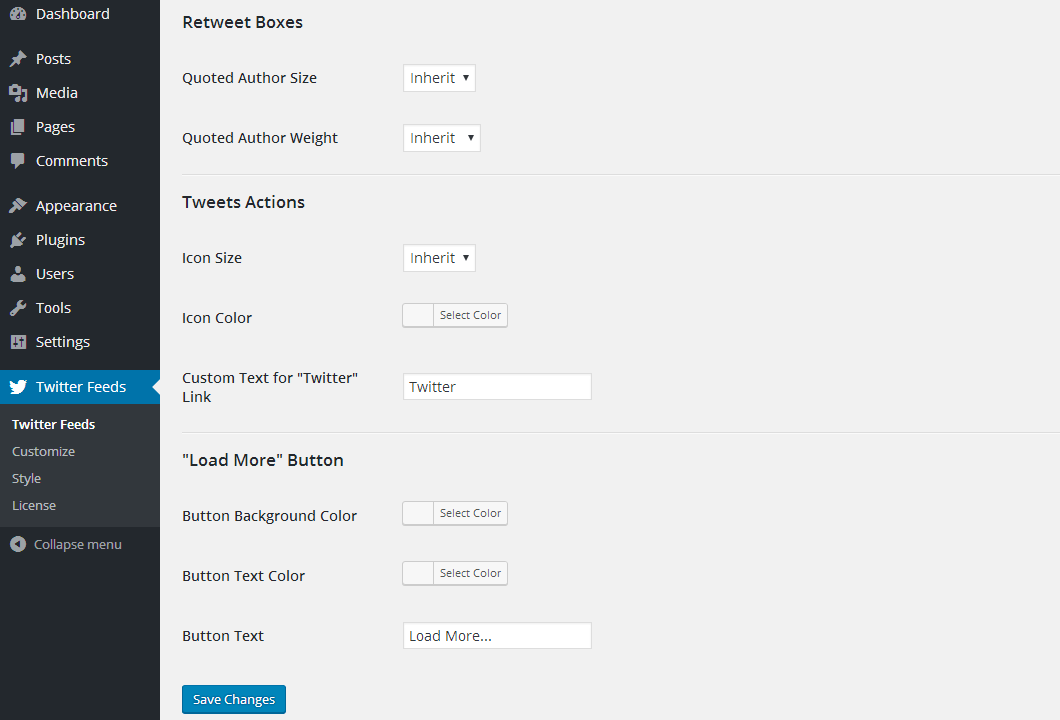
Task: Click the Tools wrench icon
Action: (18, 308)
